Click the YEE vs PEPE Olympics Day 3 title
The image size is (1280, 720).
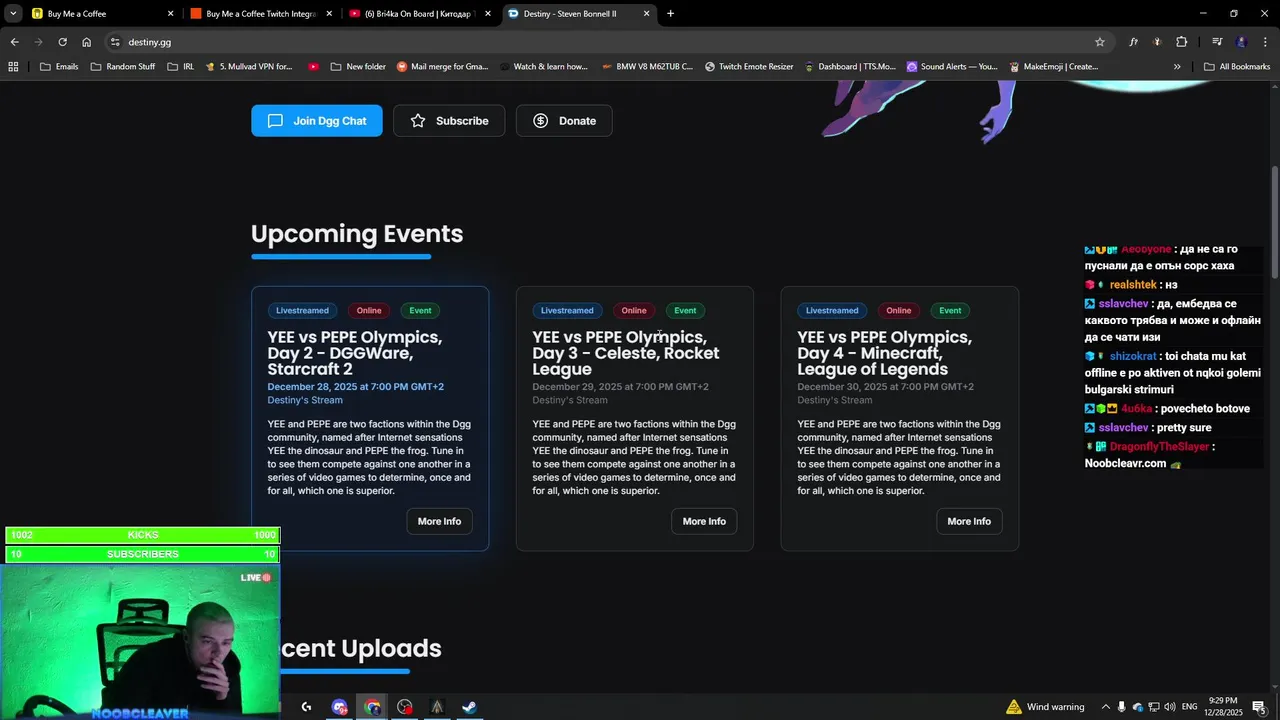coord(626,353)
